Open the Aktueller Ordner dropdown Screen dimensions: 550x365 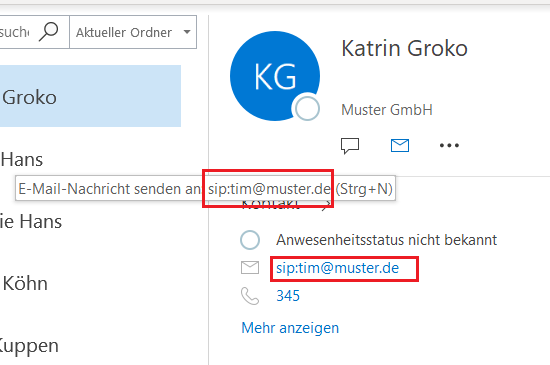(x=133, y=32)
